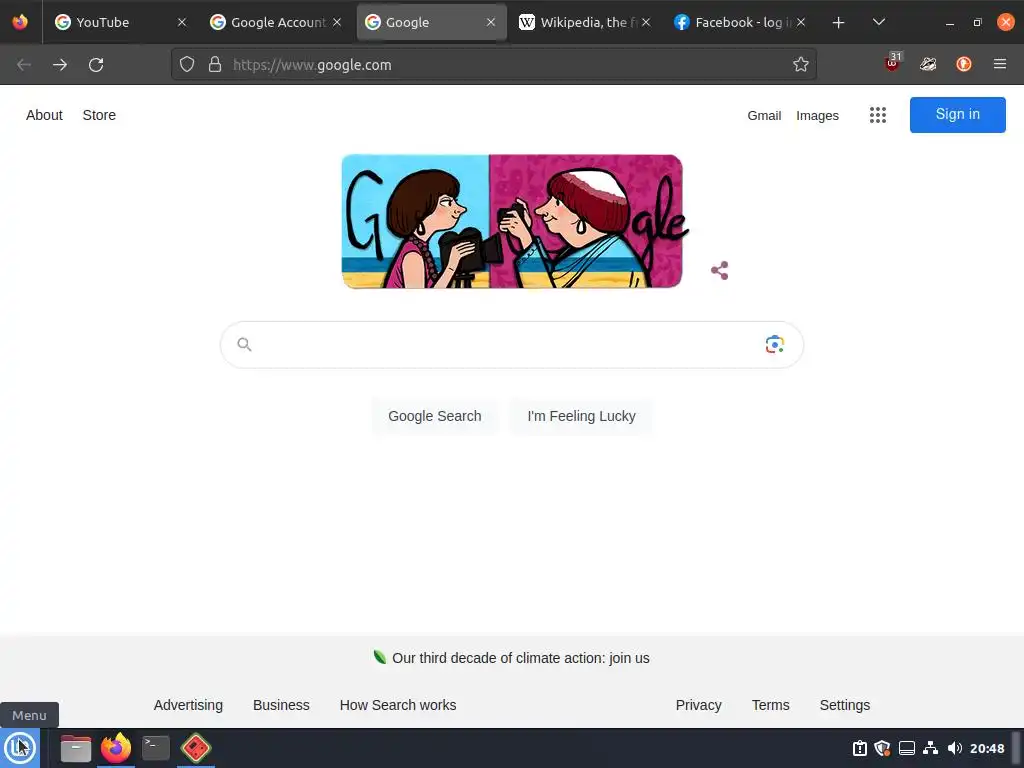Open the DuckDuckGo orange extension icon
Image resolution: width=1024 pixels, height=768 pixels.
[964, 64]
